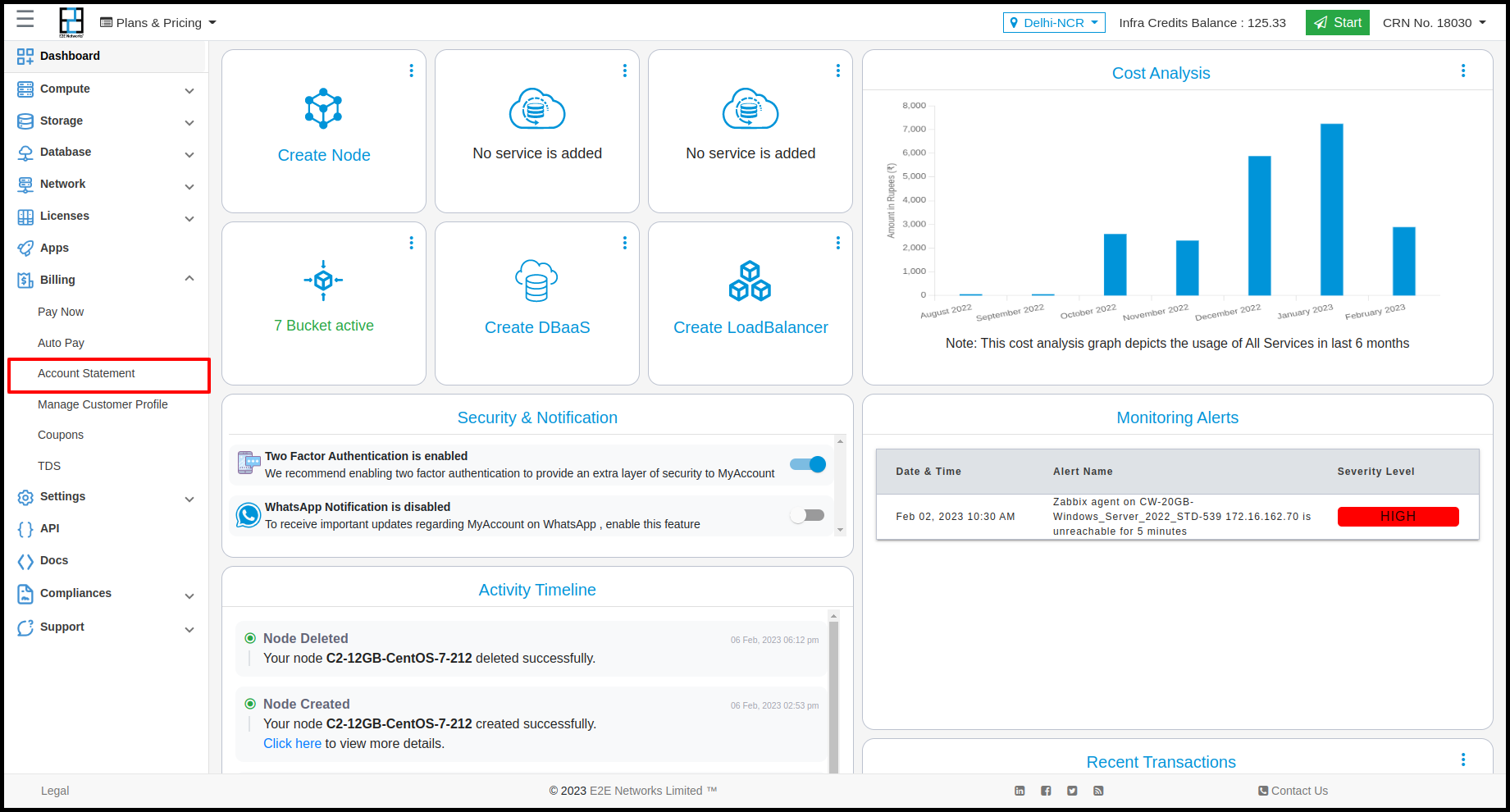The width and height of the screenshot is (1510, 812).
Task: Expand the Storage menu chevron
Action: point(189,122)
